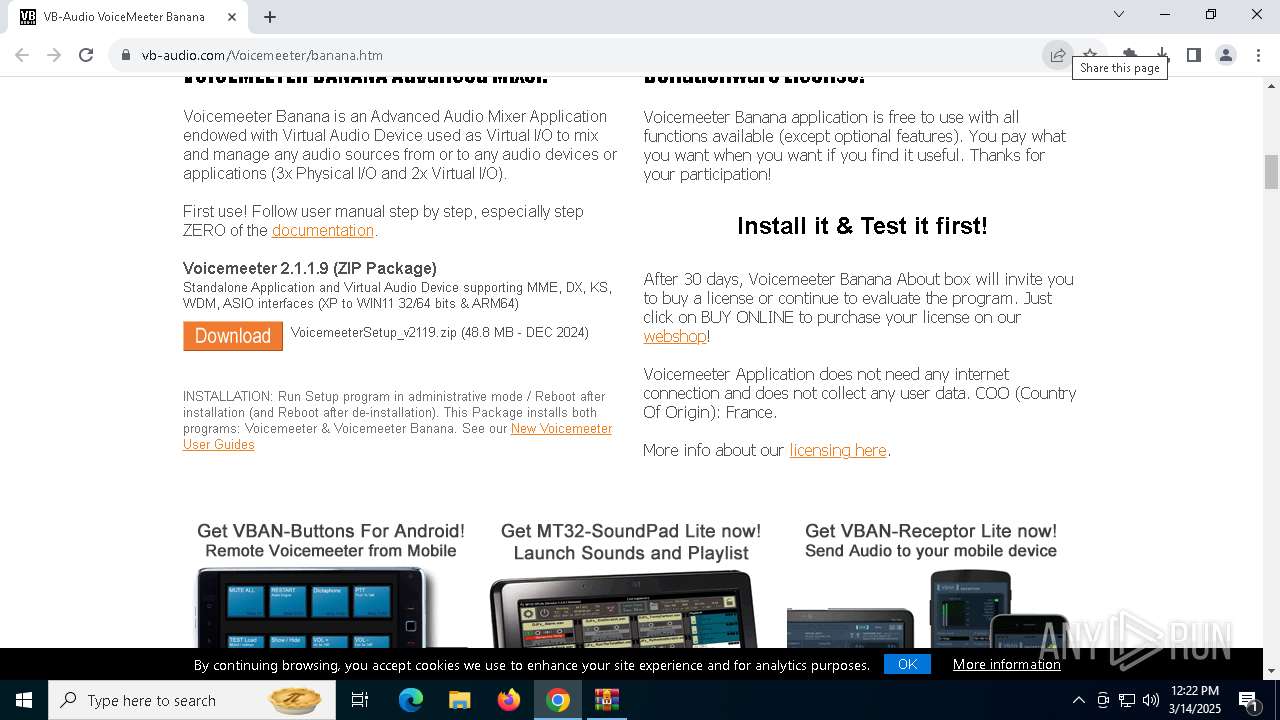Screen dimensions: 1280x720
Task: Open the taskbar clock showing 12:22 PM
Action: pyautogui.click(x=1195, y=700)
